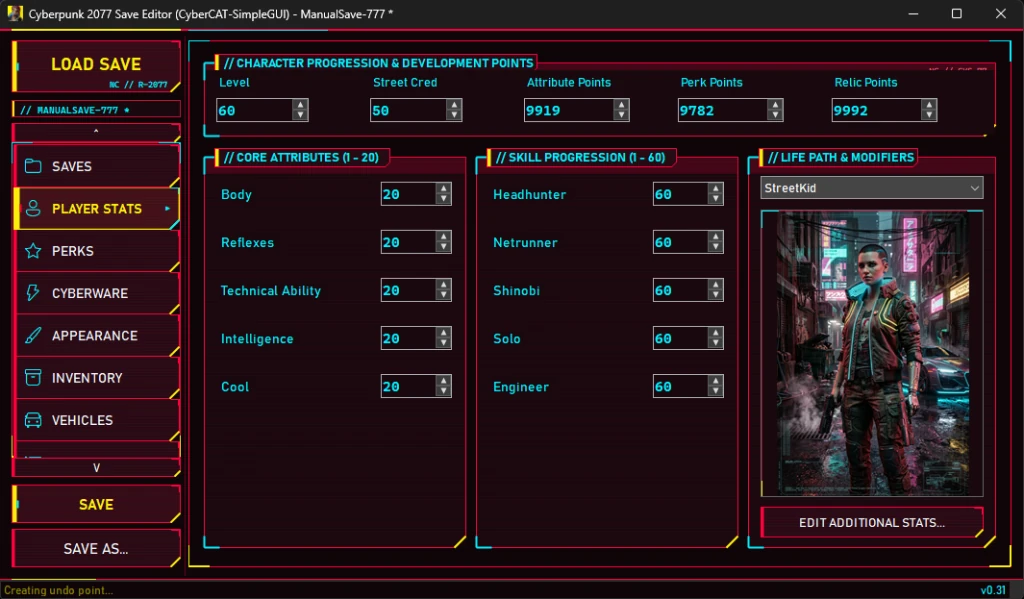Increase Reflexes with up arrow
Viewport: 1024px width, 599px height.
pyautogui.click(x=443, y=237)
